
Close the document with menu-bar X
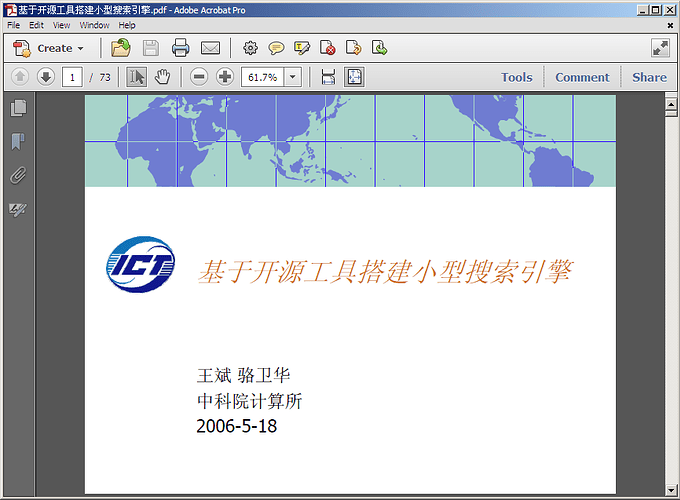[x=670, y=26]
